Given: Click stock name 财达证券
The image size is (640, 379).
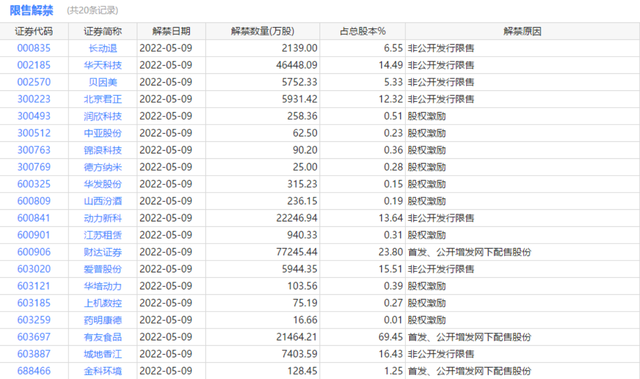Looking at the screenshot, I should coord(103,252).
